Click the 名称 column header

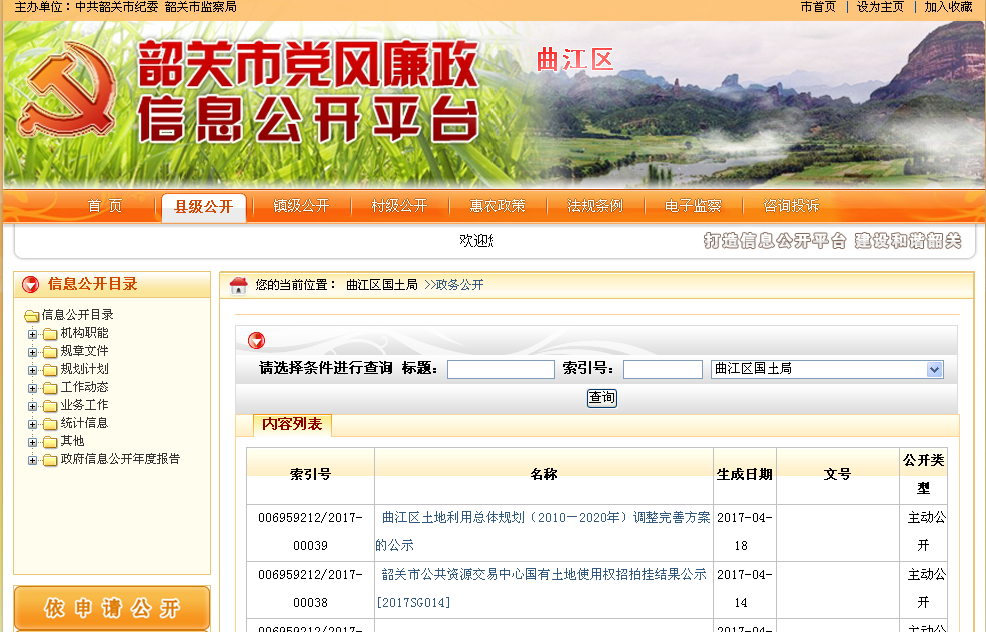click(x=544, y=474)
